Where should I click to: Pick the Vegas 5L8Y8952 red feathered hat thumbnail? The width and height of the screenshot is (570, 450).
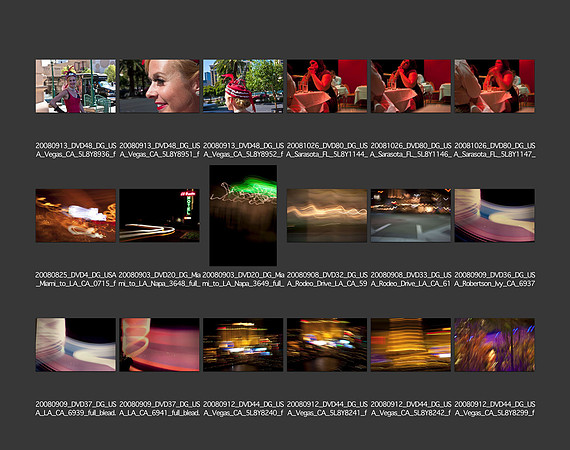click(x=243, y=86)
